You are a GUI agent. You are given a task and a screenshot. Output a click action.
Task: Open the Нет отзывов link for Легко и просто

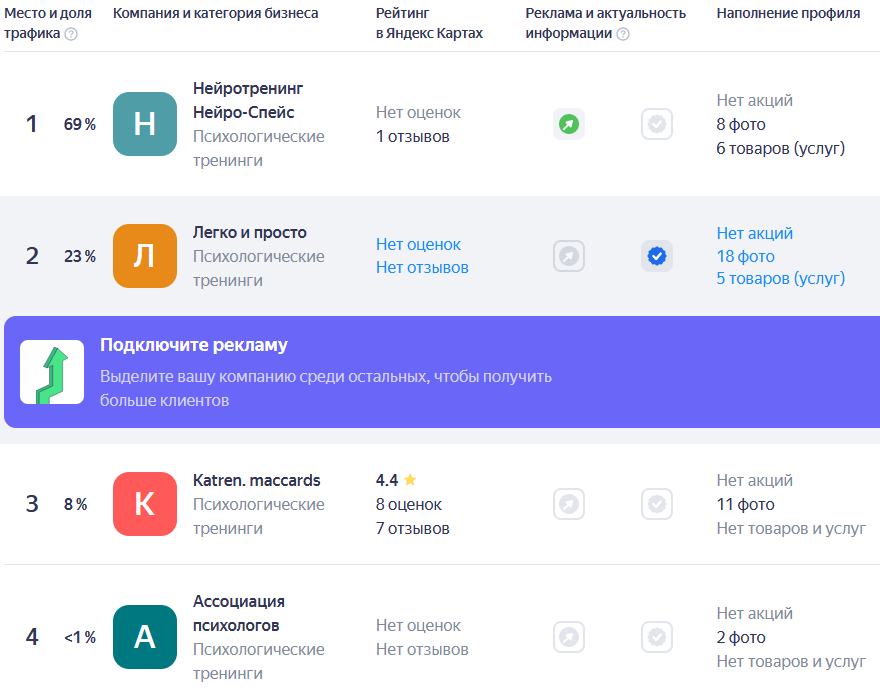(422, 267)
